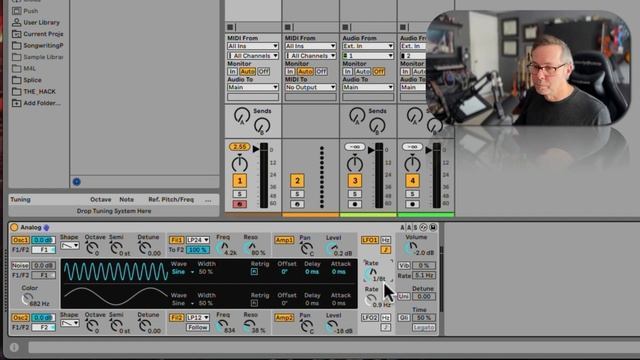Image resolution: width=640 pixels, height=360 pixels.
Task: Adjust Noise Color knob
Action: (27, 299)
